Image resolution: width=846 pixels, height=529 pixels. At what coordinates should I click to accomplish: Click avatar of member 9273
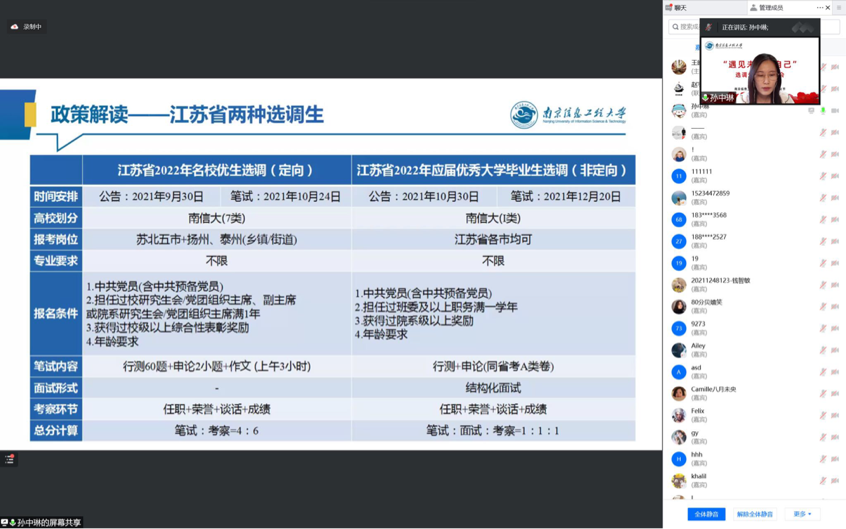pos(679,328)
